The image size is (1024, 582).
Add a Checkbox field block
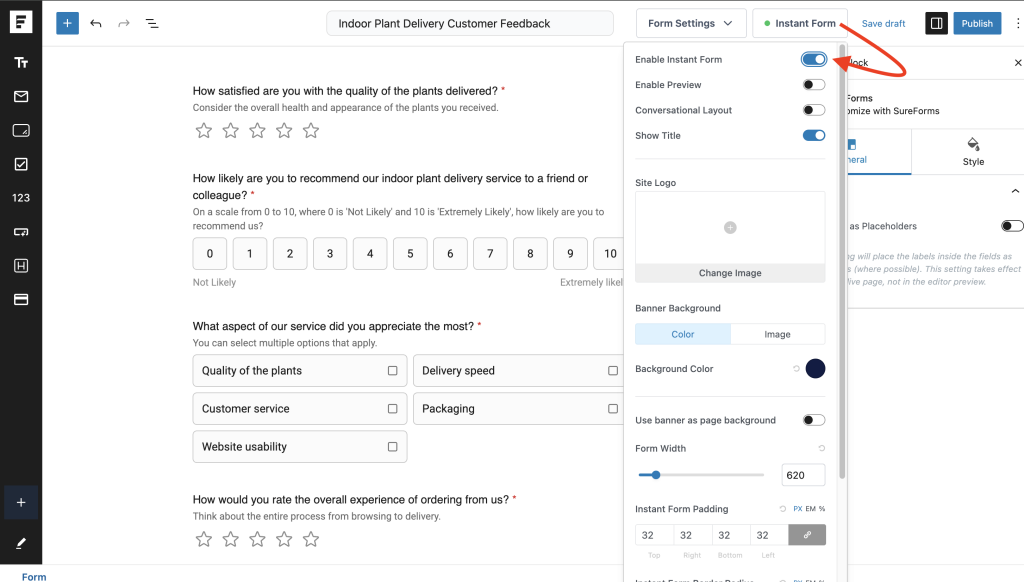tap(21, 164)
